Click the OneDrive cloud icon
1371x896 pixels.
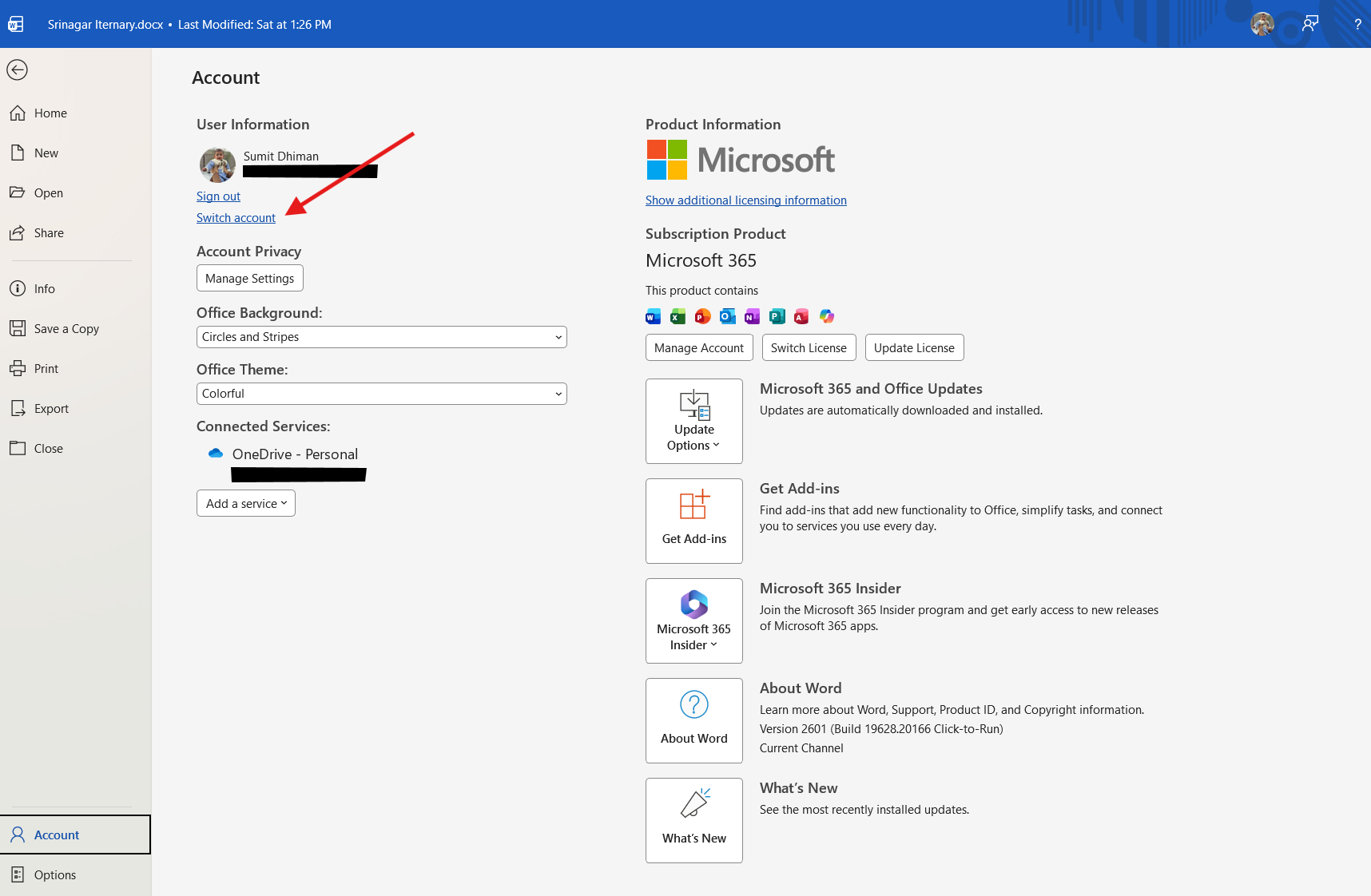216,454
